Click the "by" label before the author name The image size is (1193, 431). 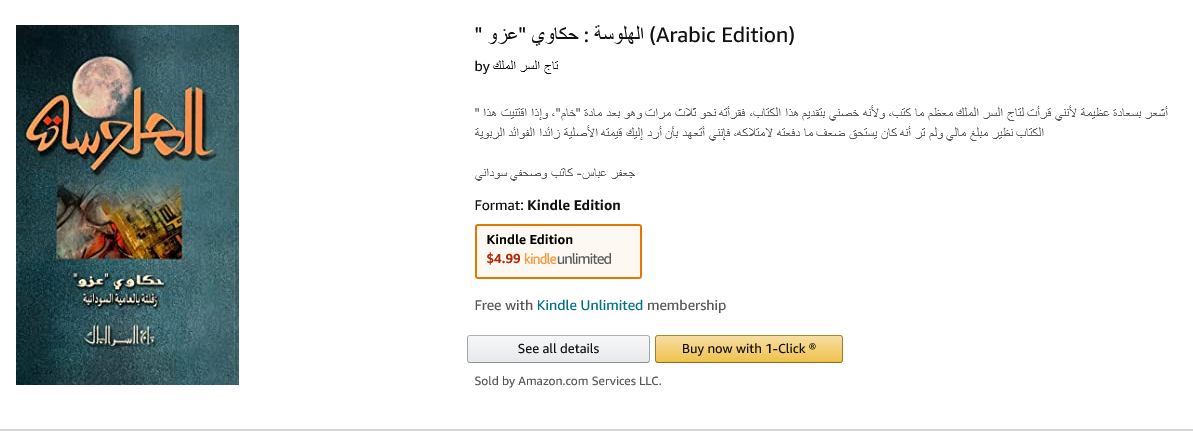click(481, 67)
